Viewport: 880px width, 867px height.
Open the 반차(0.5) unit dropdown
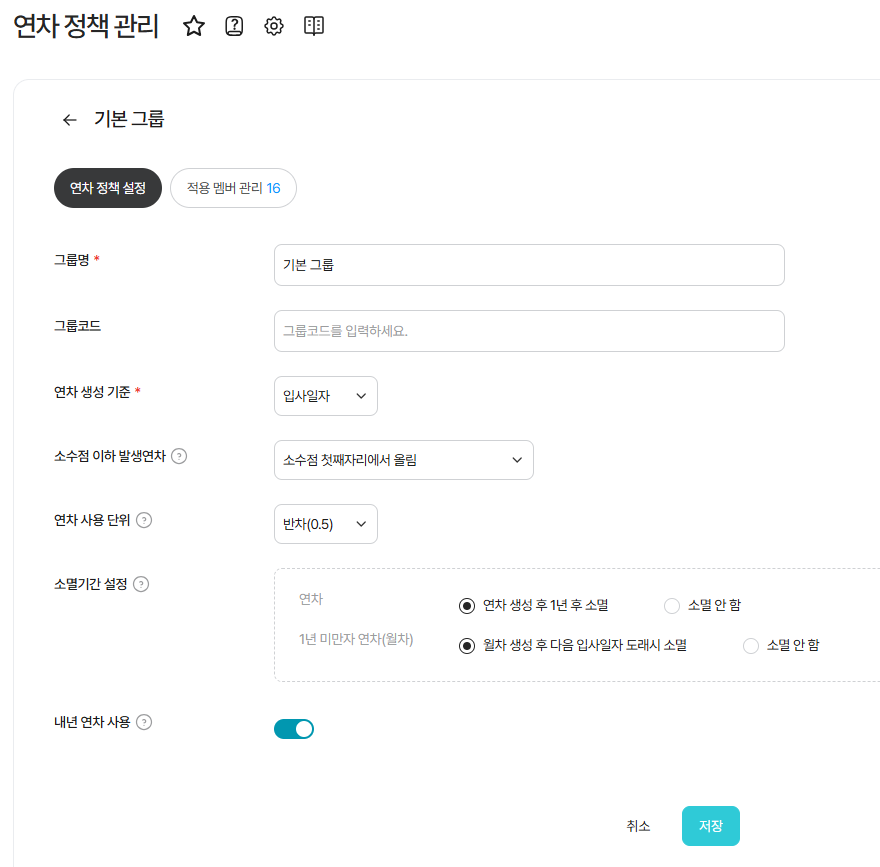coord(325,524)
